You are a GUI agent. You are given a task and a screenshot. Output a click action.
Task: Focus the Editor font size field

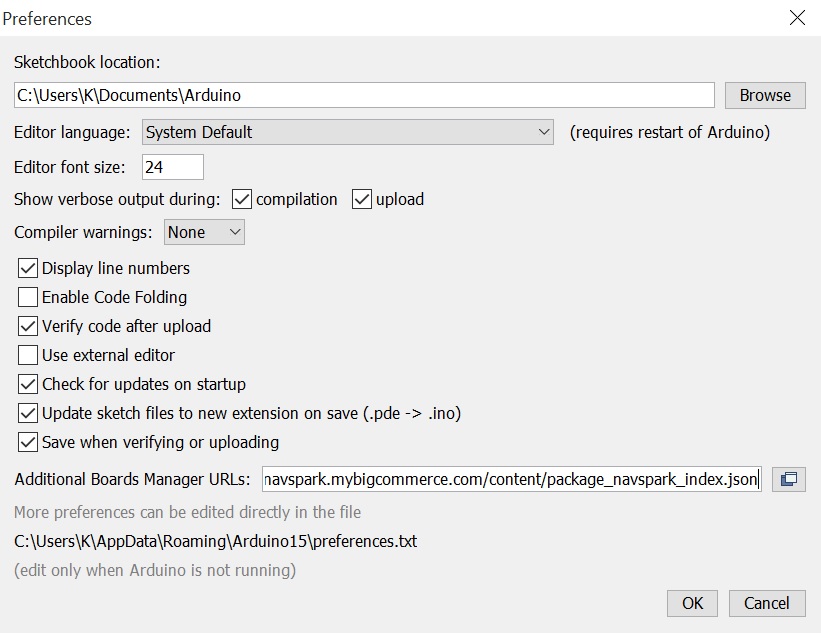coord(173,167)
